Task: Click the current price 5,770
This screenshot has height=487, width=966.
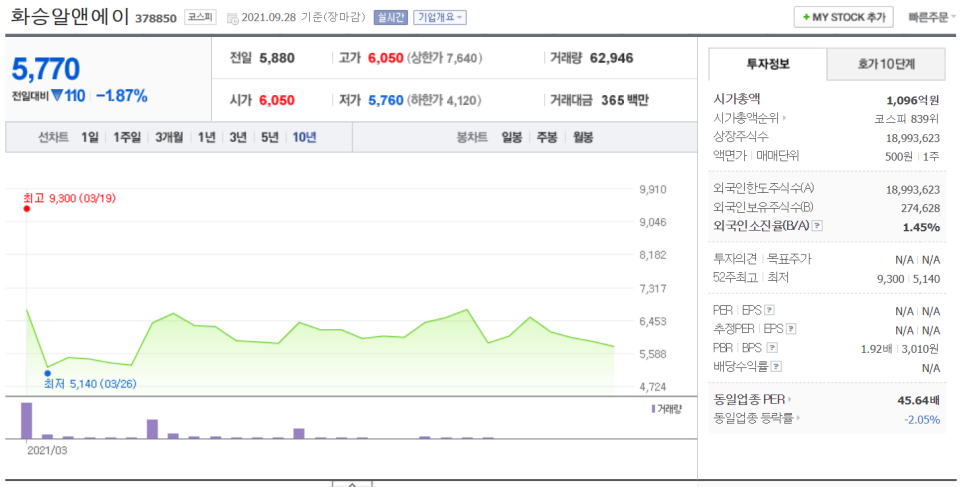Action: [46, 68]
